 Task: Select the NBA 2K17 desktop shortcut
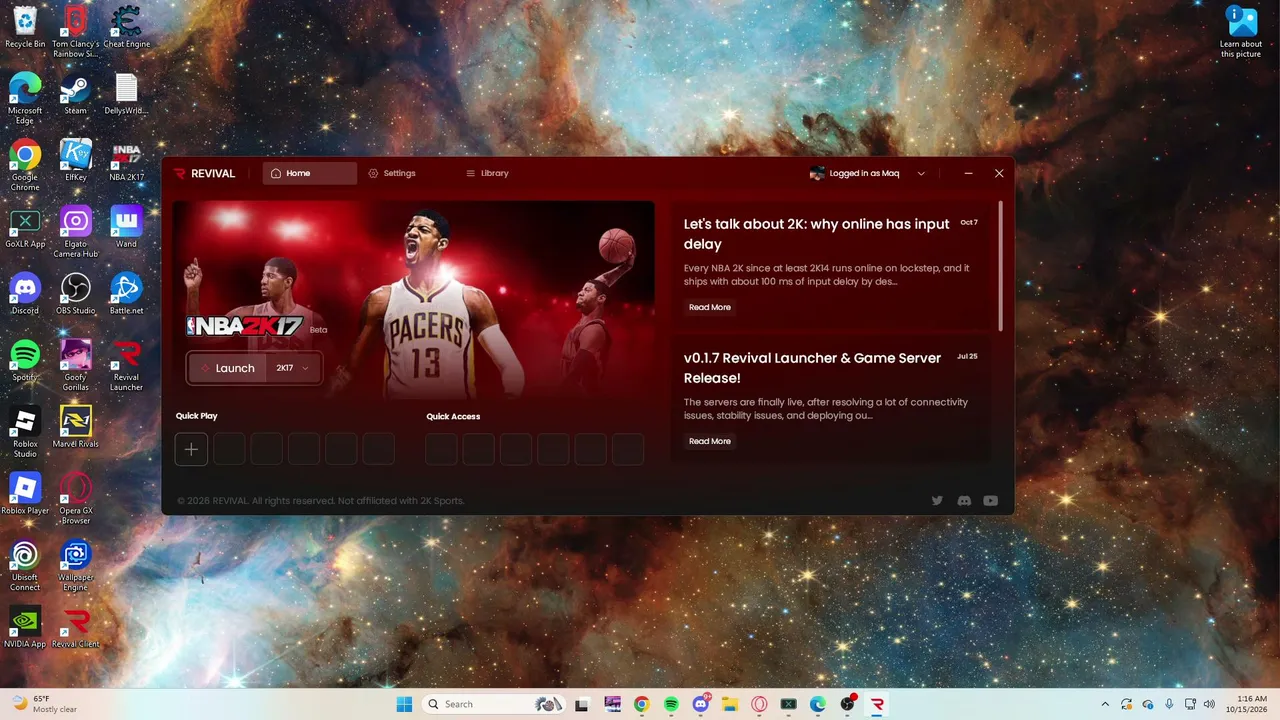click(126, 160)
